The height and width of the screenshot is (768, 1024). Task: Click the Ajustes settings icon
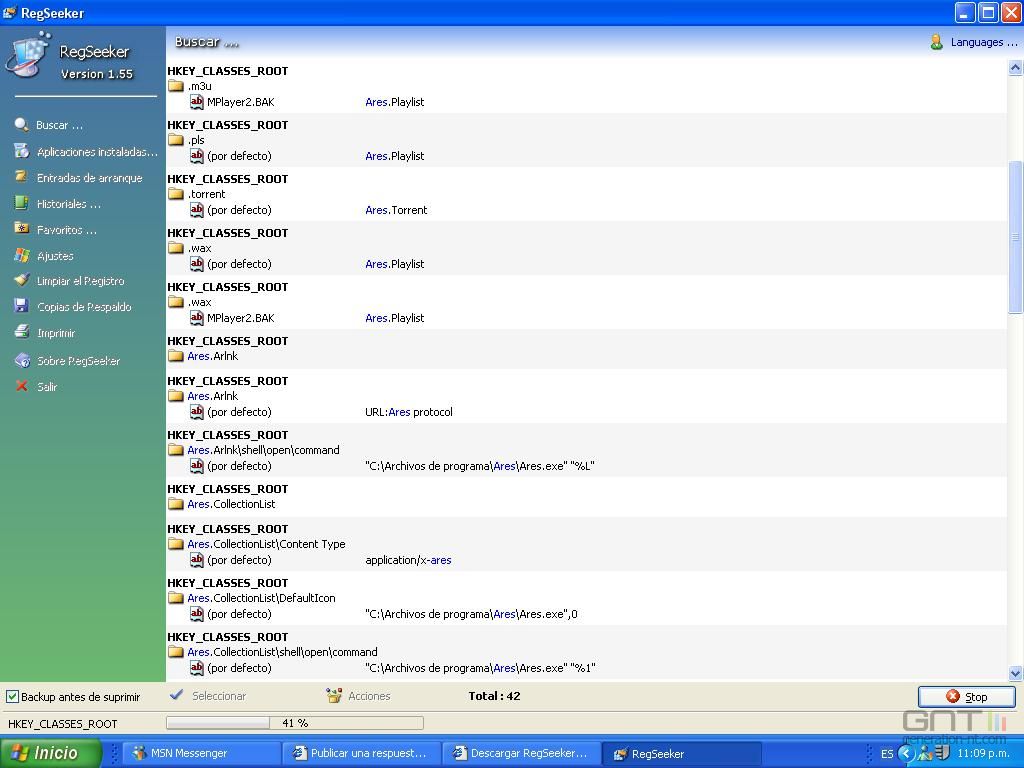tap(22, 255)
